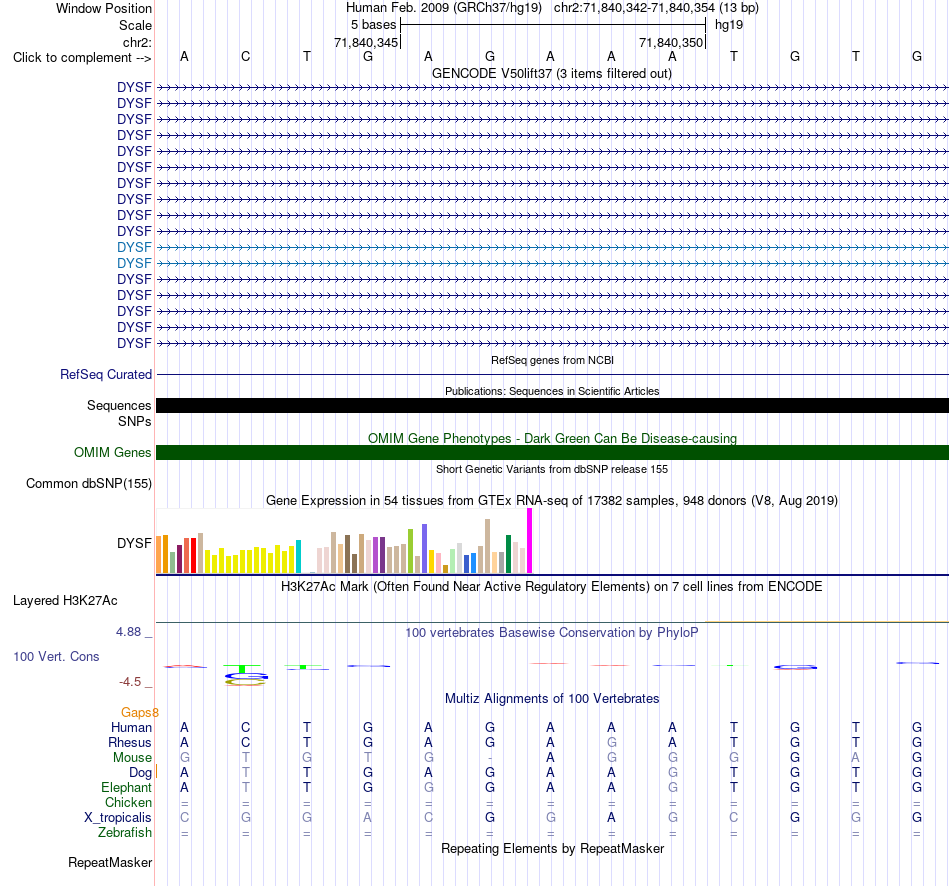The width and height of the screenshot is (950, 886).
Task: Click the solid black Sequences track bar
Action: tap(552, 405)
